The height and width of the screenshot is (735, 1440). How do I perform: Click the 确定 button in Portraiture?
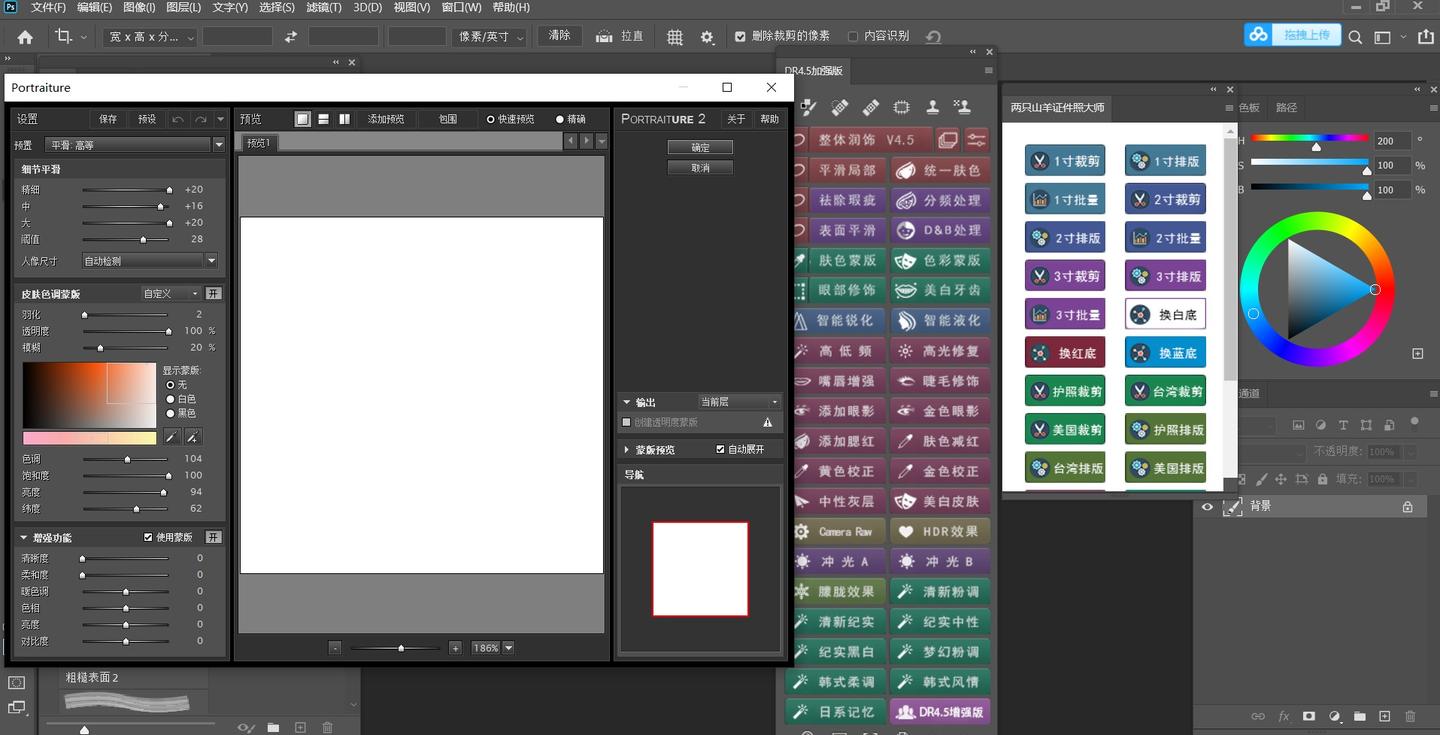[700, 147]
